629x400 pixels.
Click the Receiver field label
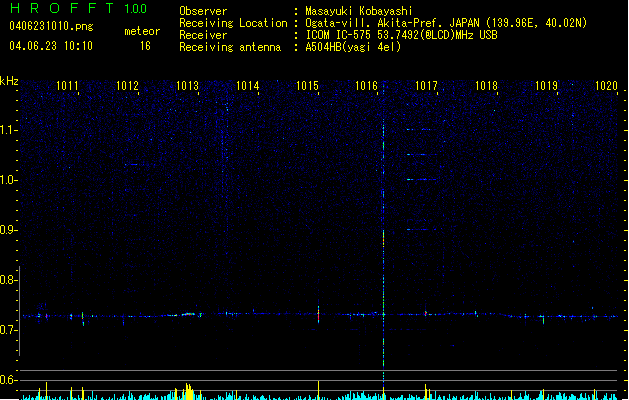point(203,35)
